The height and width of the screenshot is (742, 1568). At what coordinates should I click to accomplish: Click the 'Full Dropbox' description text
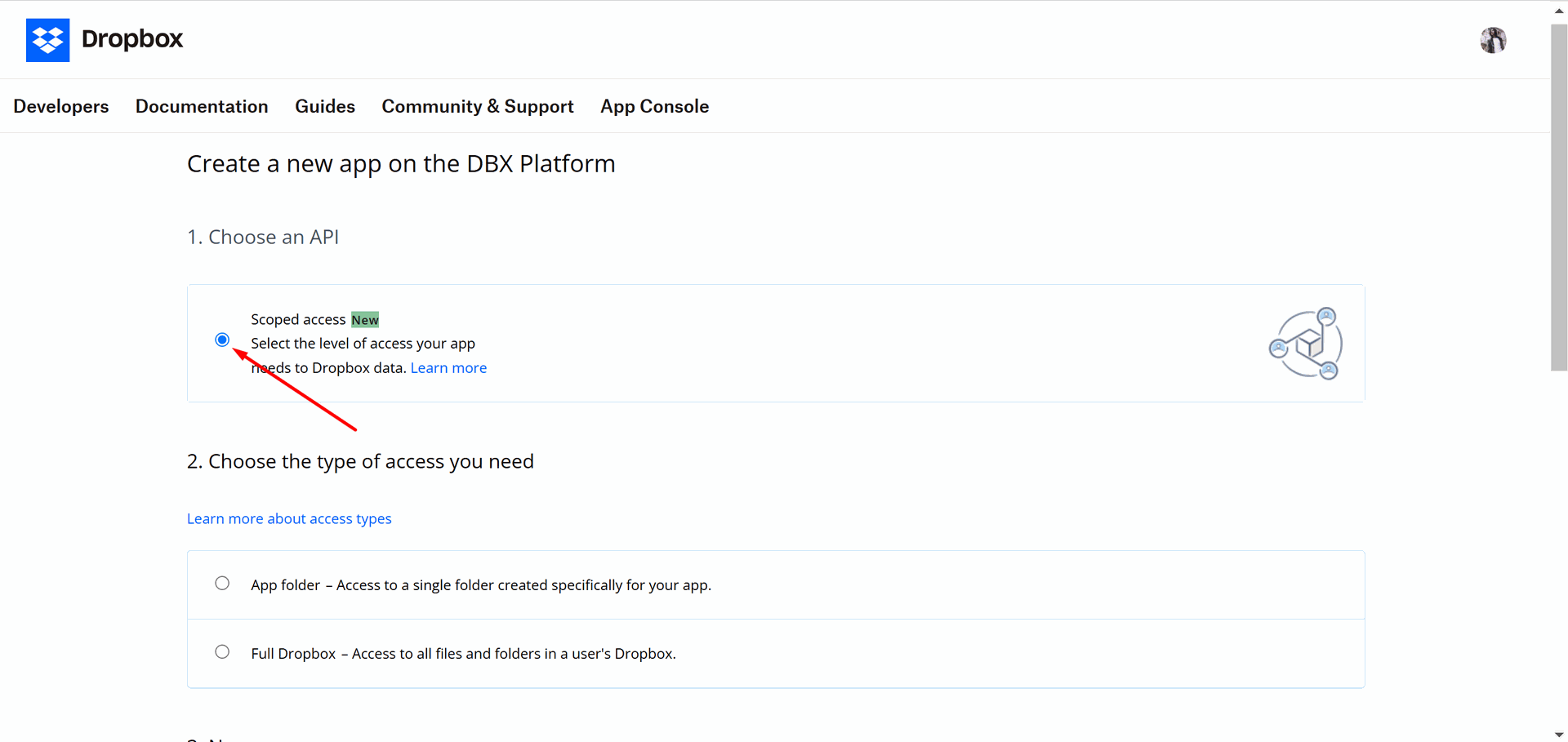click(x=463, y=654)
